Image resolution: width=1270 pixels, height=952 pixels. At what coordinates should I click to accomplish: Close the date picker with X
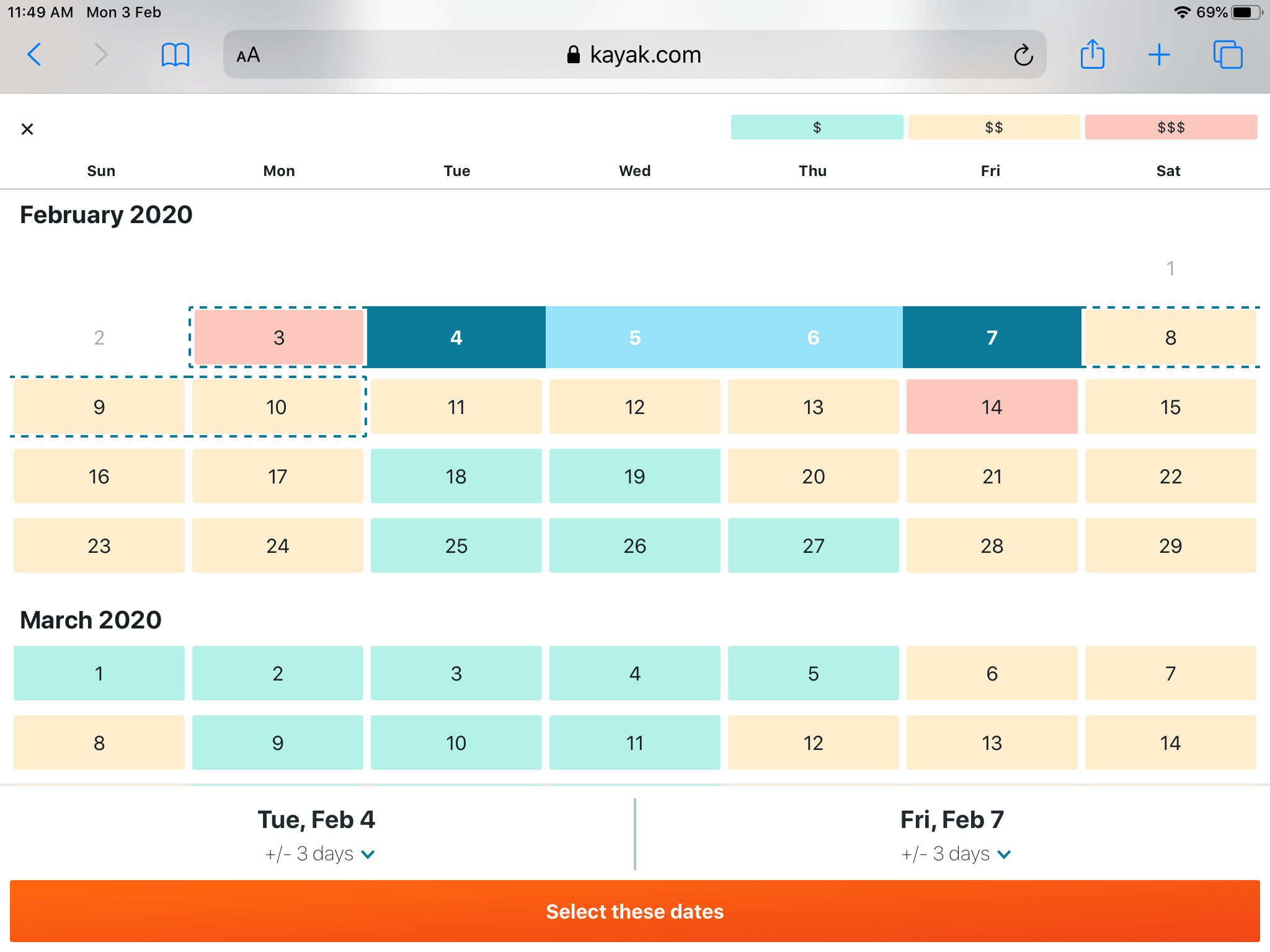tap(27, 129)
